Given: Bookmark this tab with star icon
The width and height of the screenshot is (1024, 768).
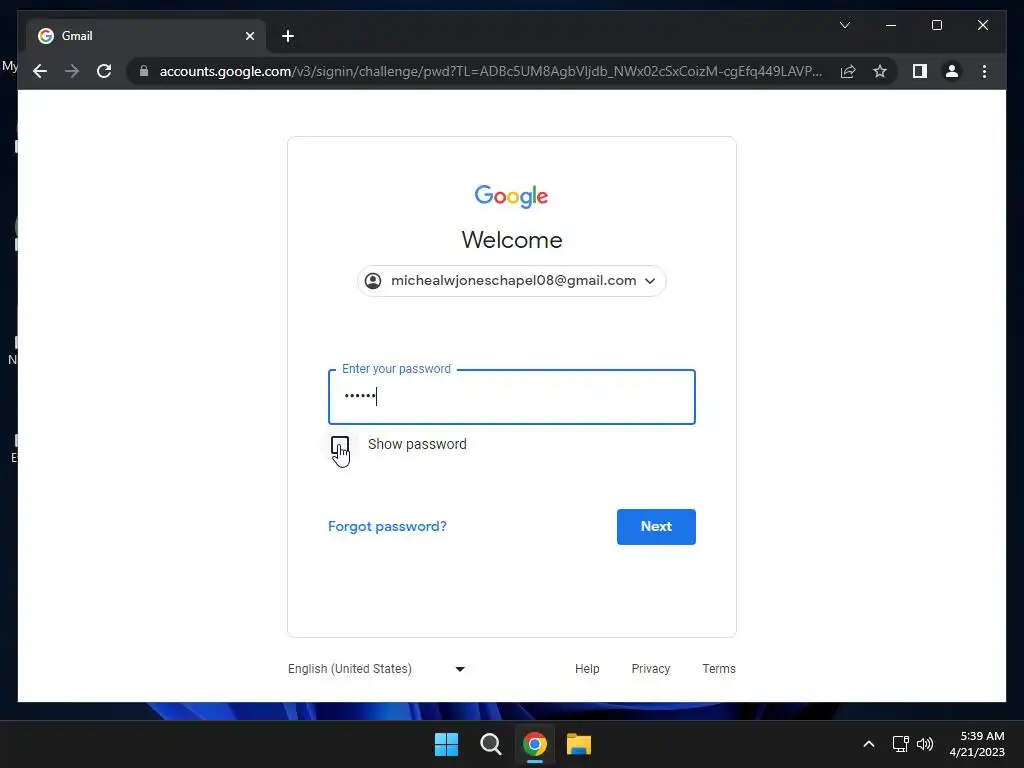Looking at the screenshot, I should (880, 71).
